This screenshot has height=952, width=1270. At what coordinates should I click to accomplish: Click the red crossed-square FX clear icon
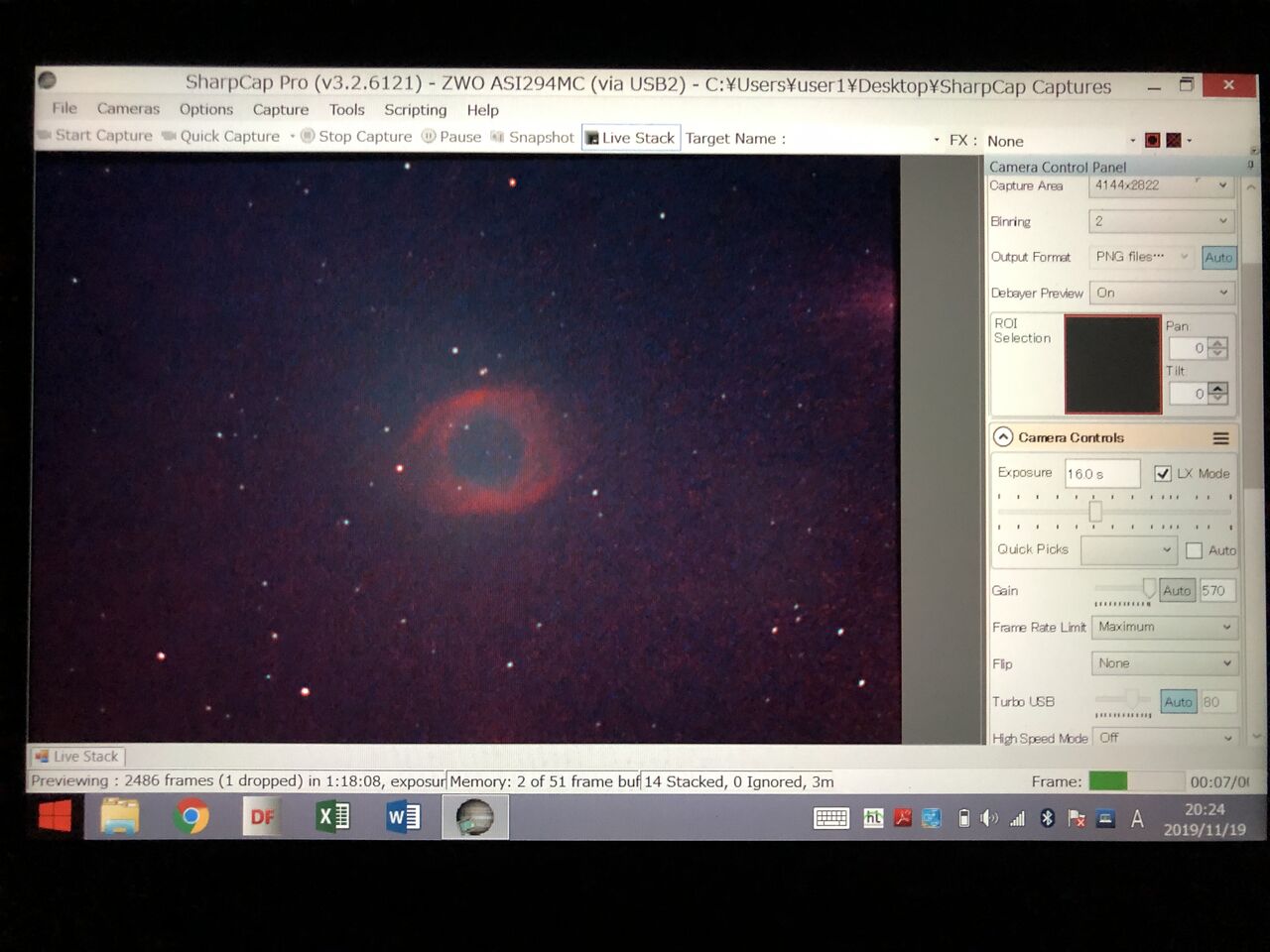[x=1174, y=141]
